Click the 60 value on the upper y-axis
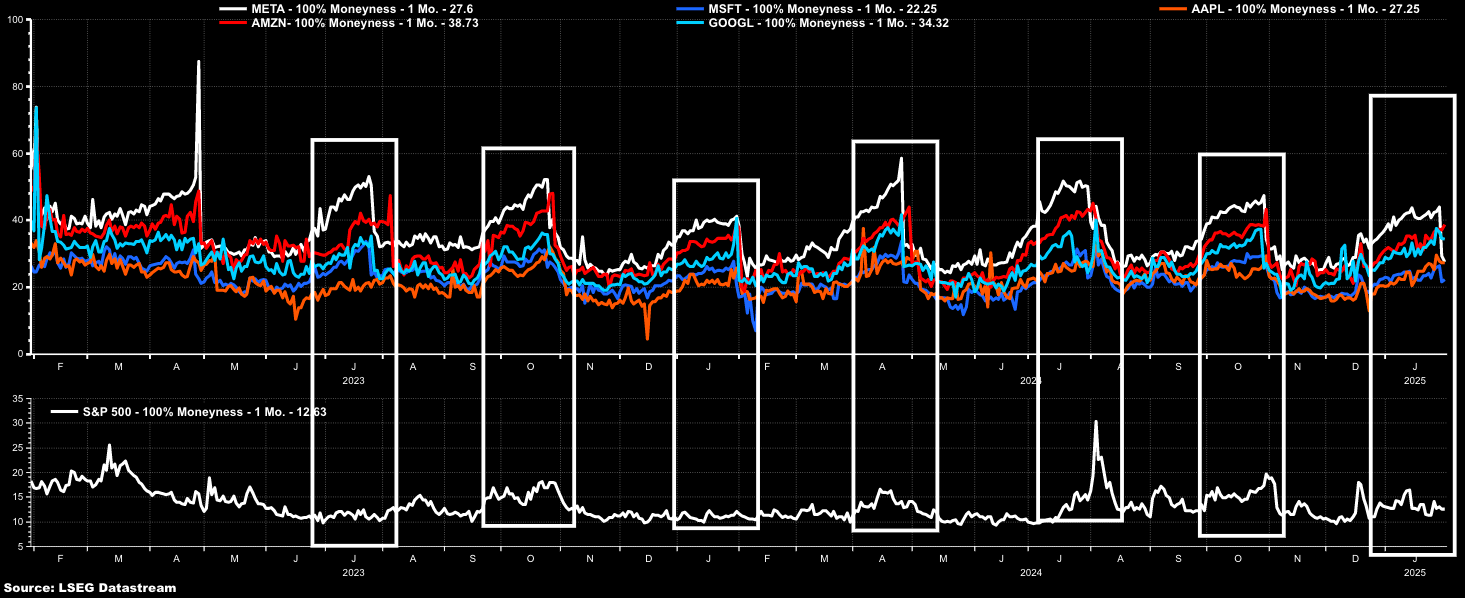The height and width of the screenshot is (598, 1465). tap(19, 153)
